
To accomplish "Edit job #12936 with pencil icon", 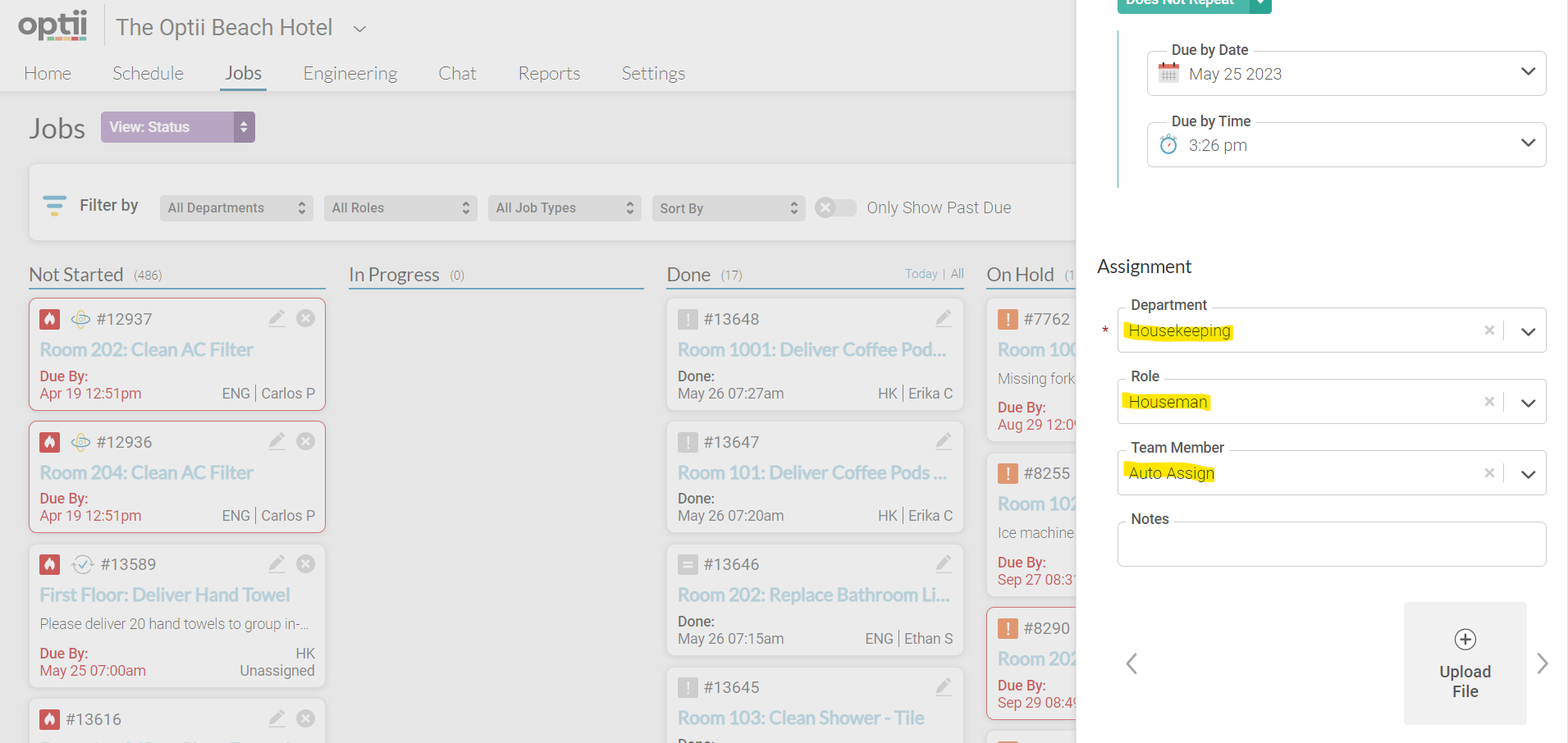I will pos(277,441).
